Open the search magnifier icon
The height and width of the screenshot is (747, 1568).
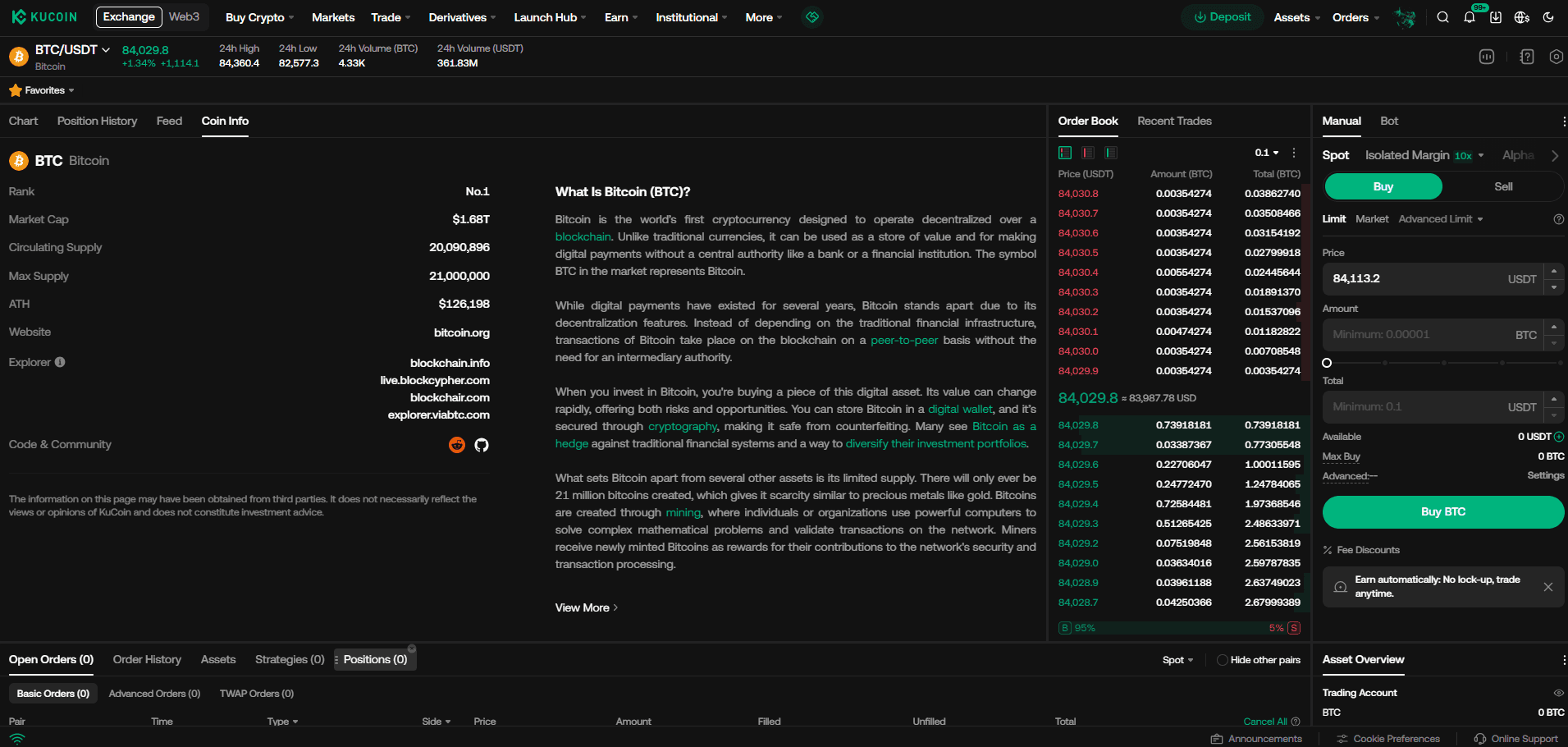click(1442, 17)
